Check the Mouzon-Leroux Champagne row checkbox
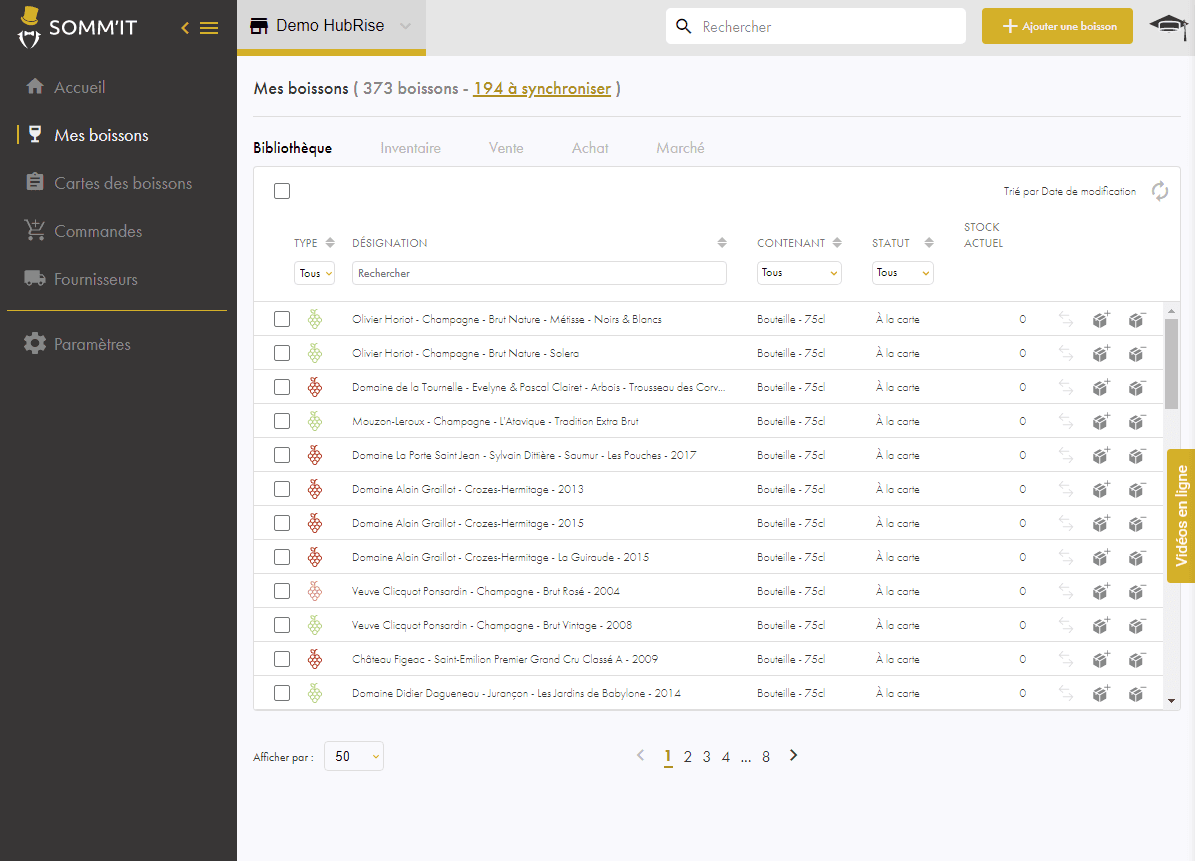The width and height of the screenshot is (1195, 861). coord(282,421)
